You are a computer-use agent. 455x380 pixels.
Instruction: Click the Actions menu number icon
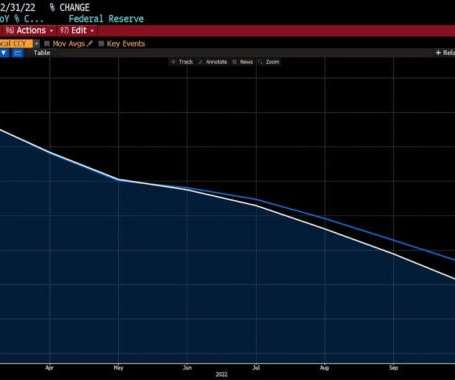10,30
